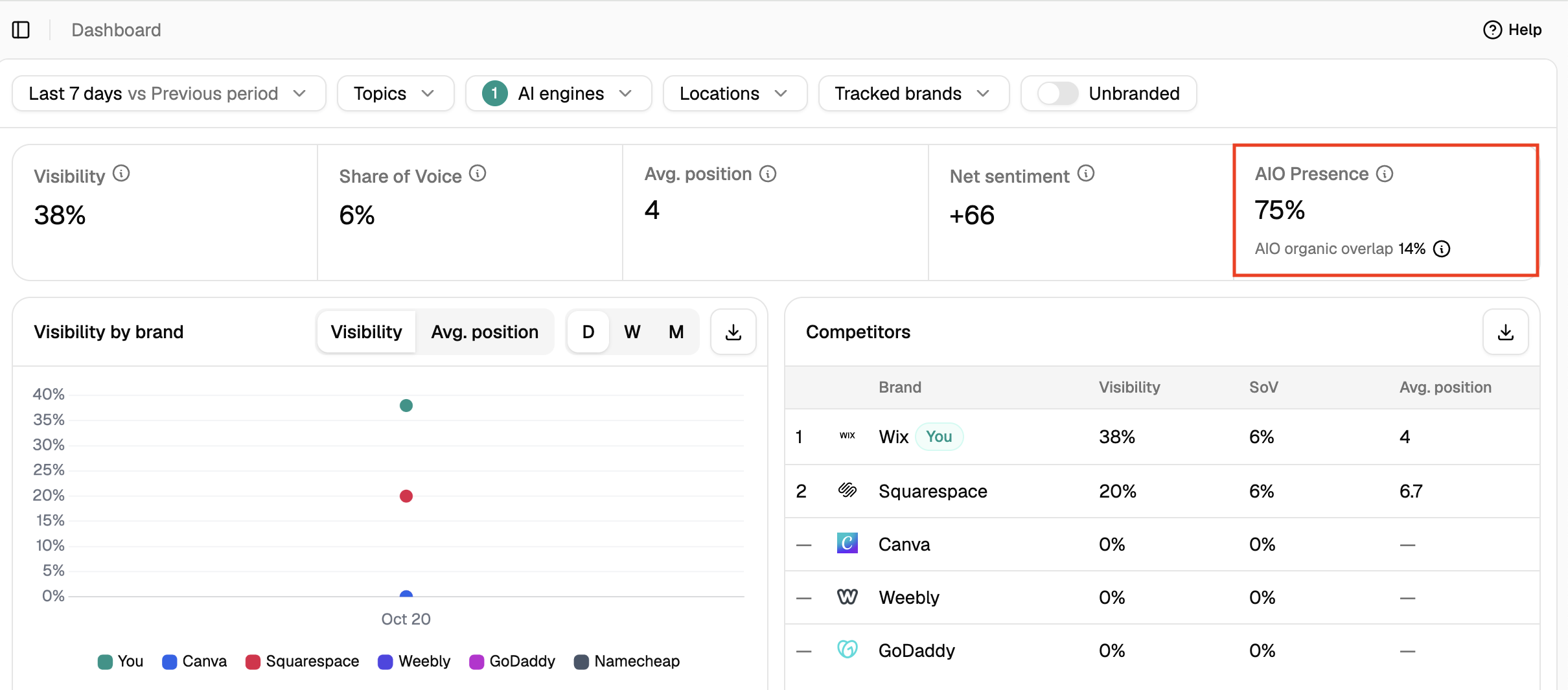This screenshot has width=1568, height=690.
Task: Click the red Squarespace chart data point
Action: point(406,496)
